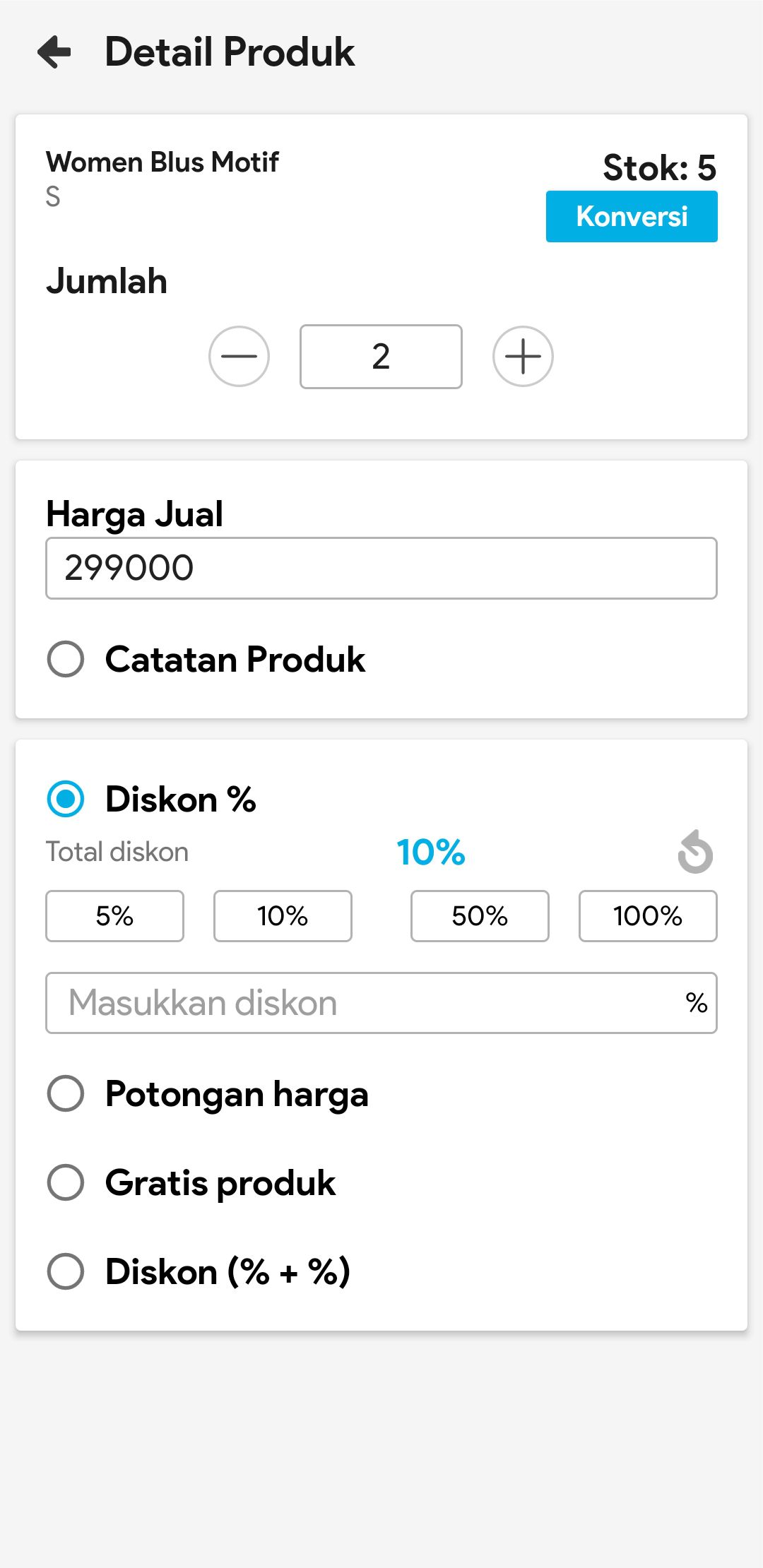Go back using the arrow icon
Image resolution: width=763 pixels, height=1568 pixels.
click(54, 52)
